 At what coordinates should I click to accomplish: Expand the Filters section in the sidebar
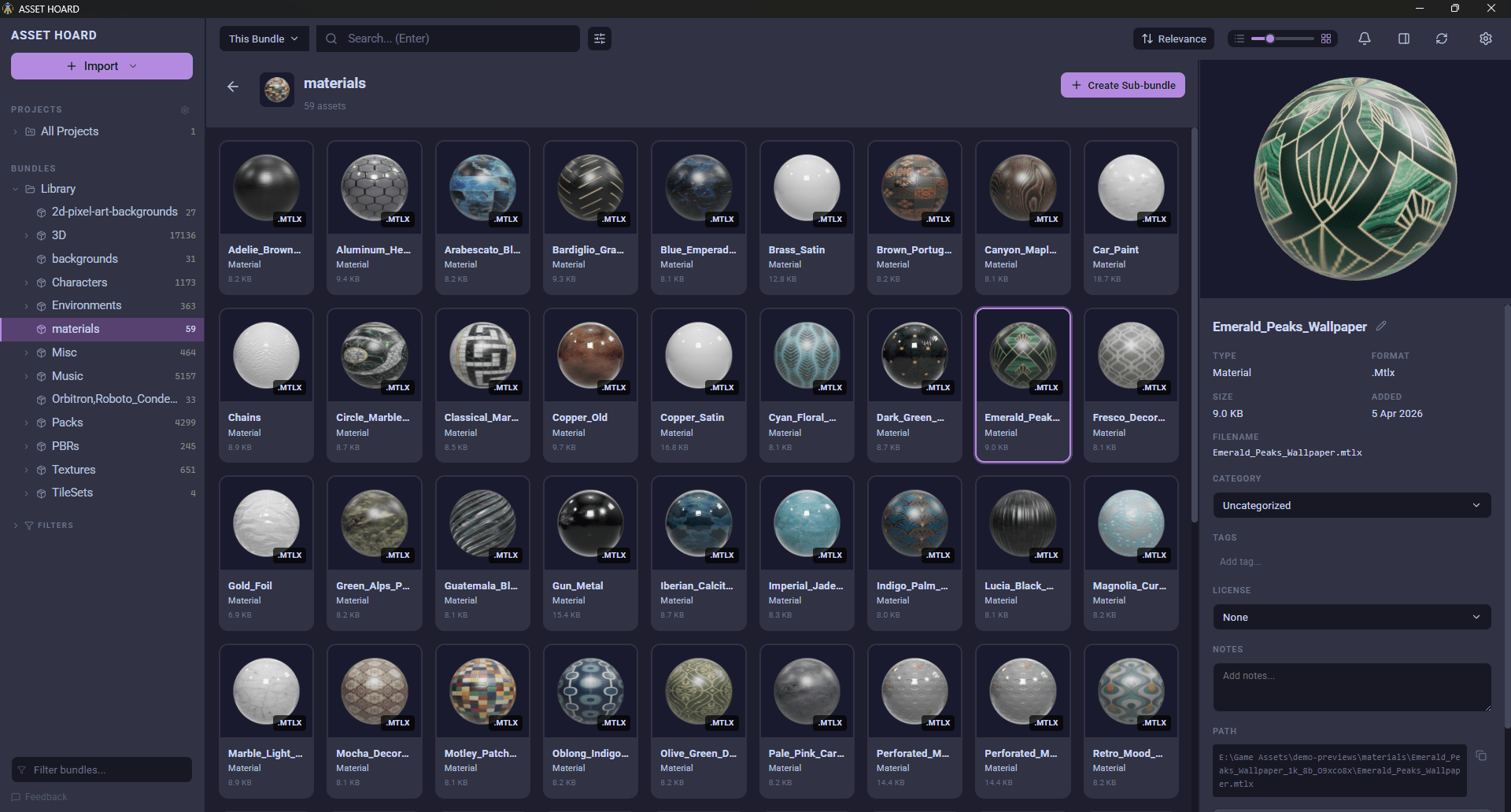coord(17,526)
